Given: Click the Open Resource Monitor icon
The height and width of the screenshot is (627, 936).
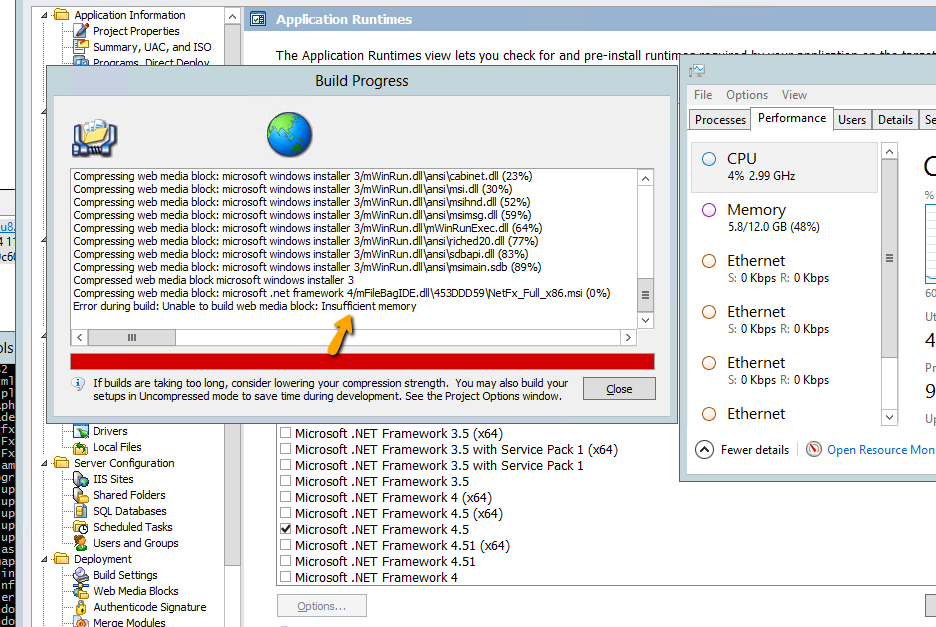Looking at the screenshot, I should click(x=814, y=449).
